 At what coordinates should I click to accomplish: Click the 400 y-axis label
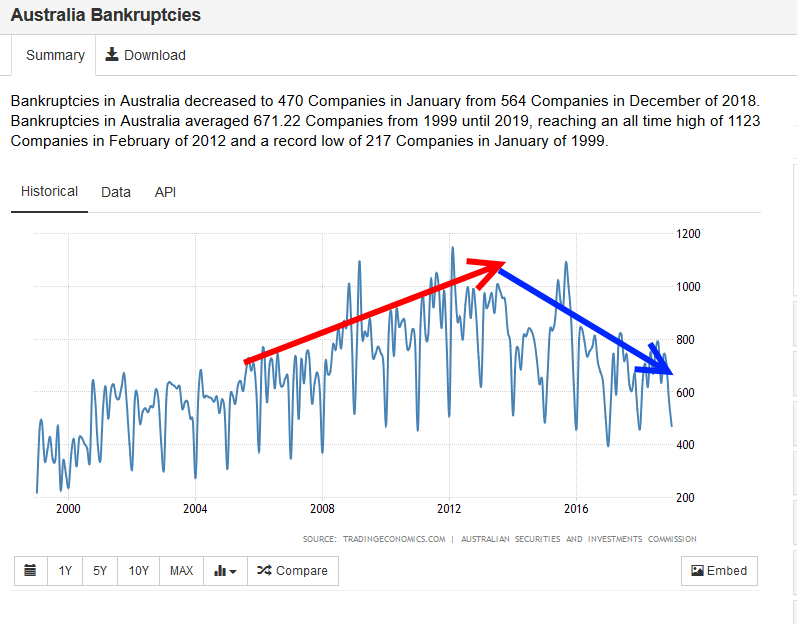point(685,445)
